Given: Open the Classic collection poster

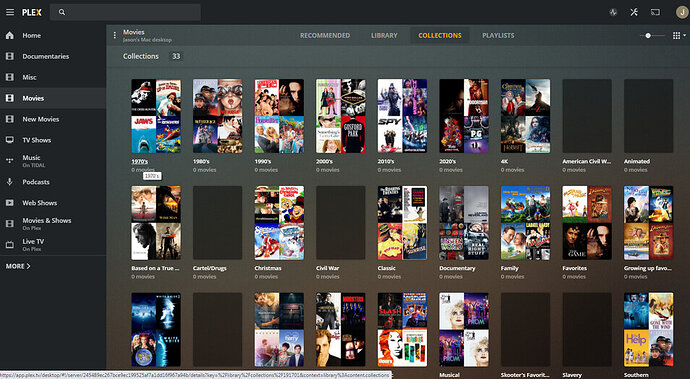Looking at the screenshot, I should (402, 223).
